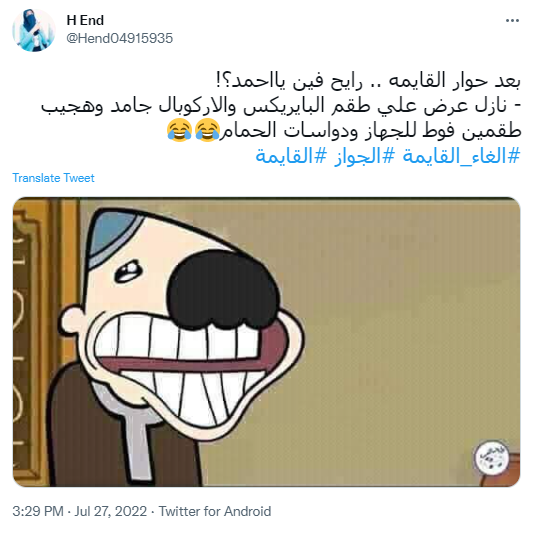Open the three-dot more options menu

pyautogui.click(x=512, y=21)
